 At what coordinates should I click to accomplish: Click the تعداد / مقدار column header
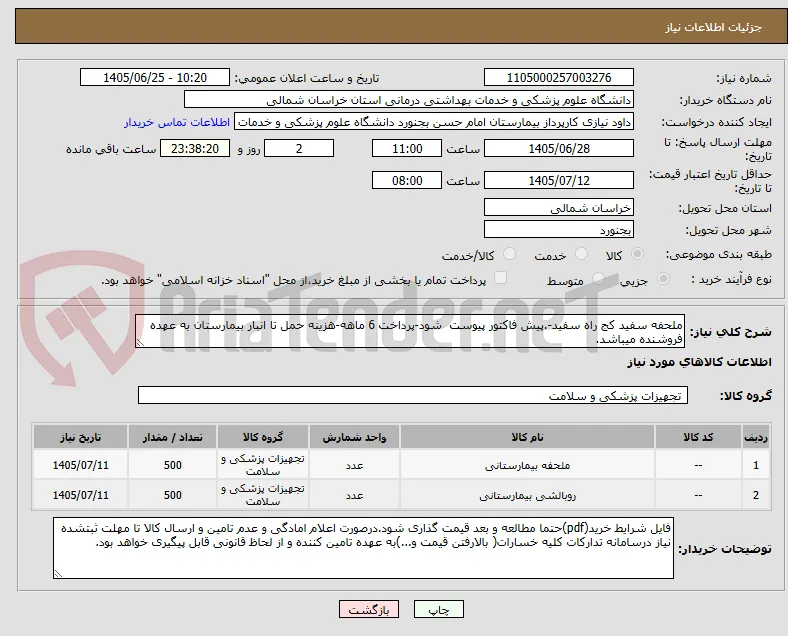point(172,437)
